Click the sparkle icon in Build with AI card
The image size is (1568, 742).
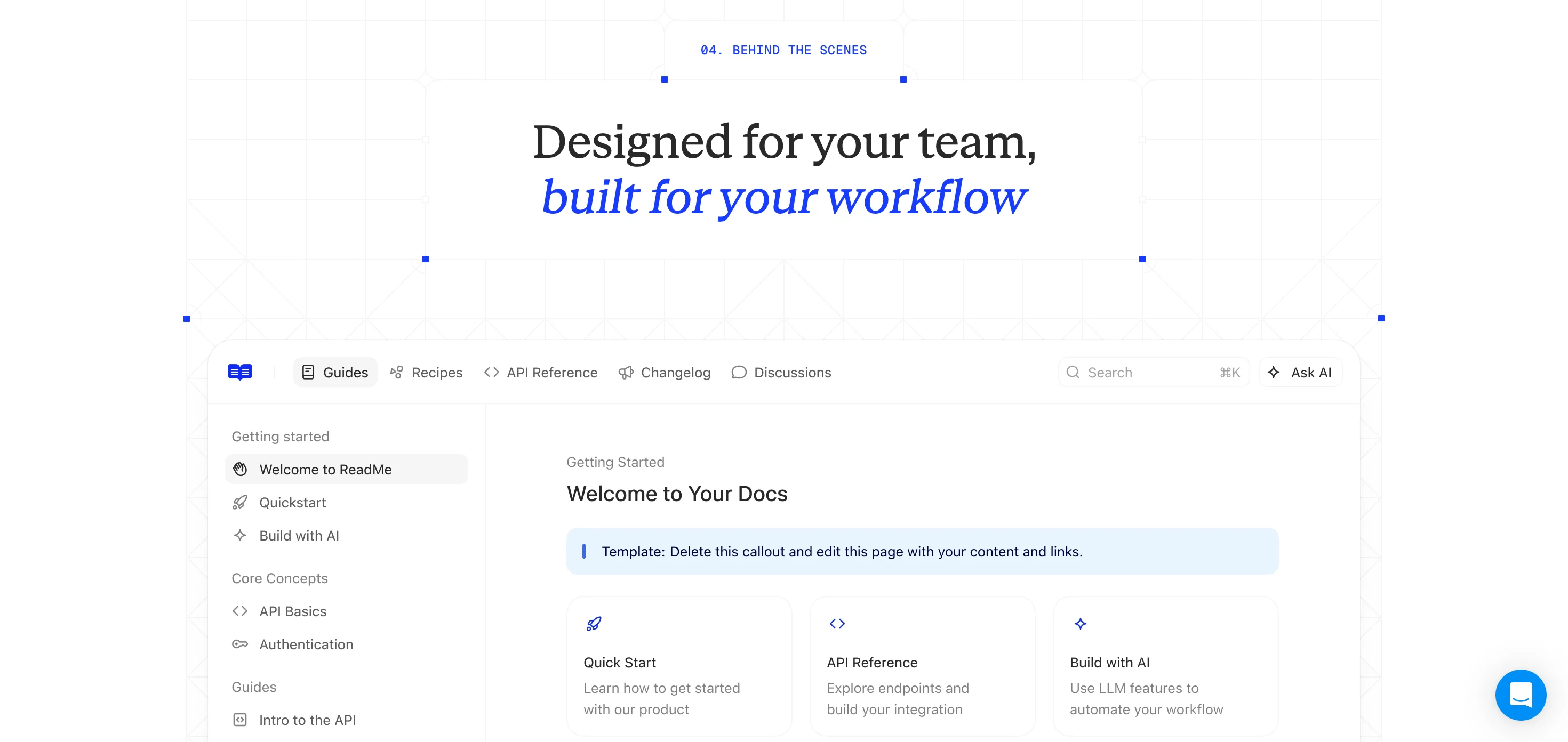1080,624
